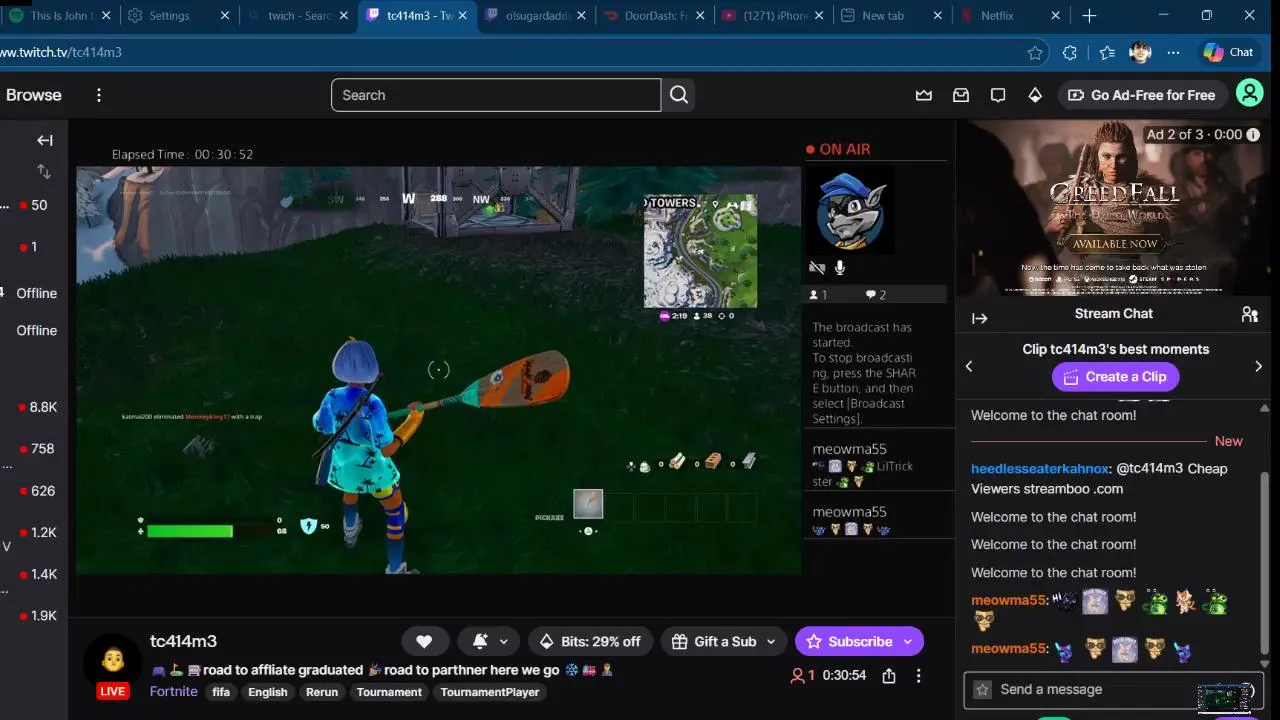
Task: Expand the notification bell dropdown arrow
Action: (503, 642)
